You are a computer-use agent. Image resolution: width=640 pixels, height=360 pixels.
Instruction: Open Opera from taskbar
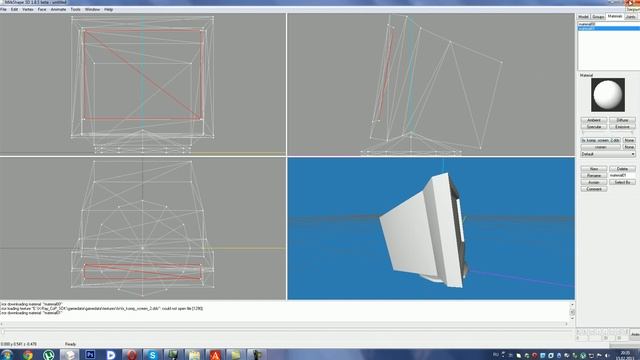[x=132, y=355]
